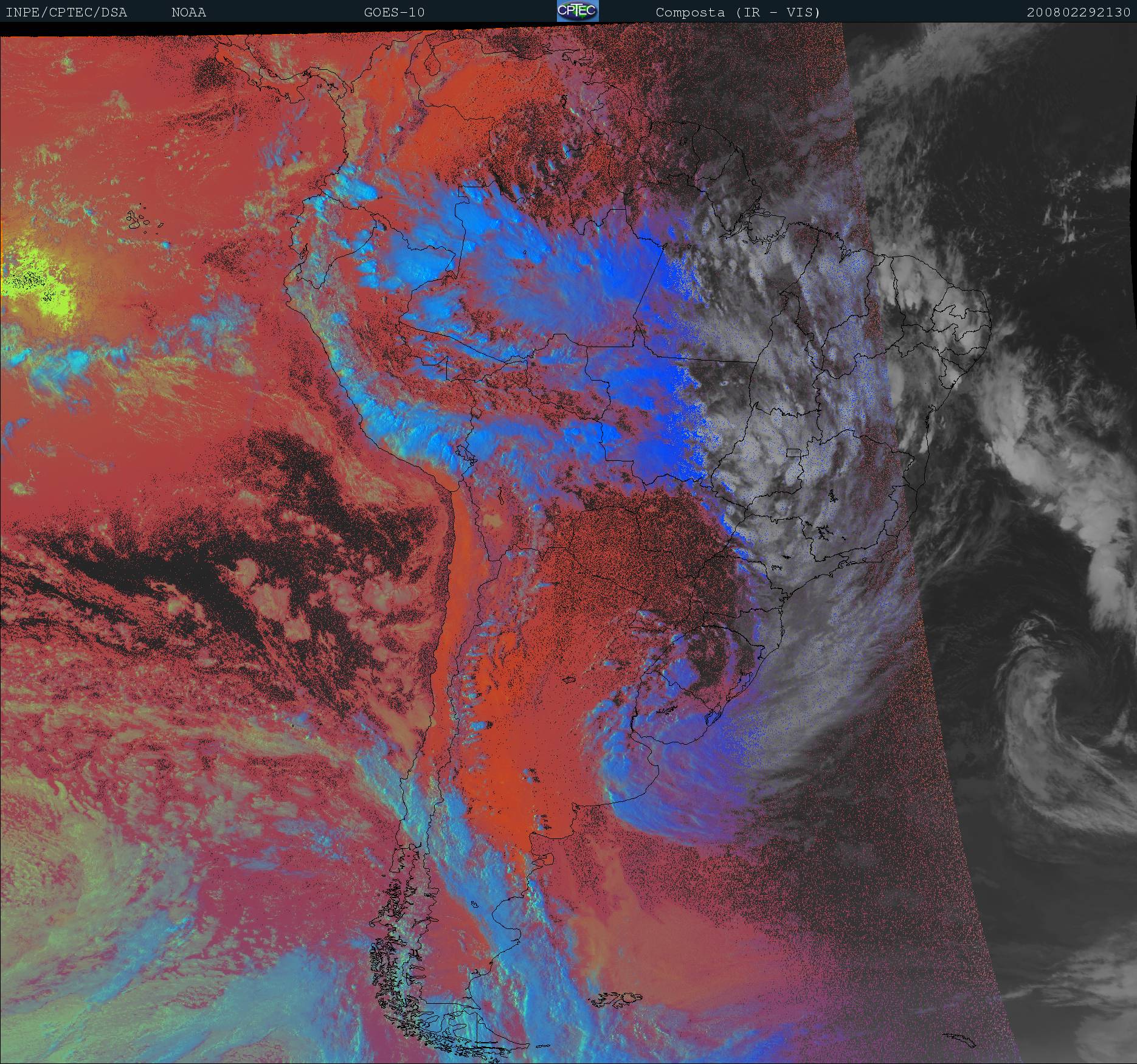Image resolution: width=1137 pixels, height=1064 pixels.
Task: Click the GOES-10 satellite label
Action: point(394,12)
